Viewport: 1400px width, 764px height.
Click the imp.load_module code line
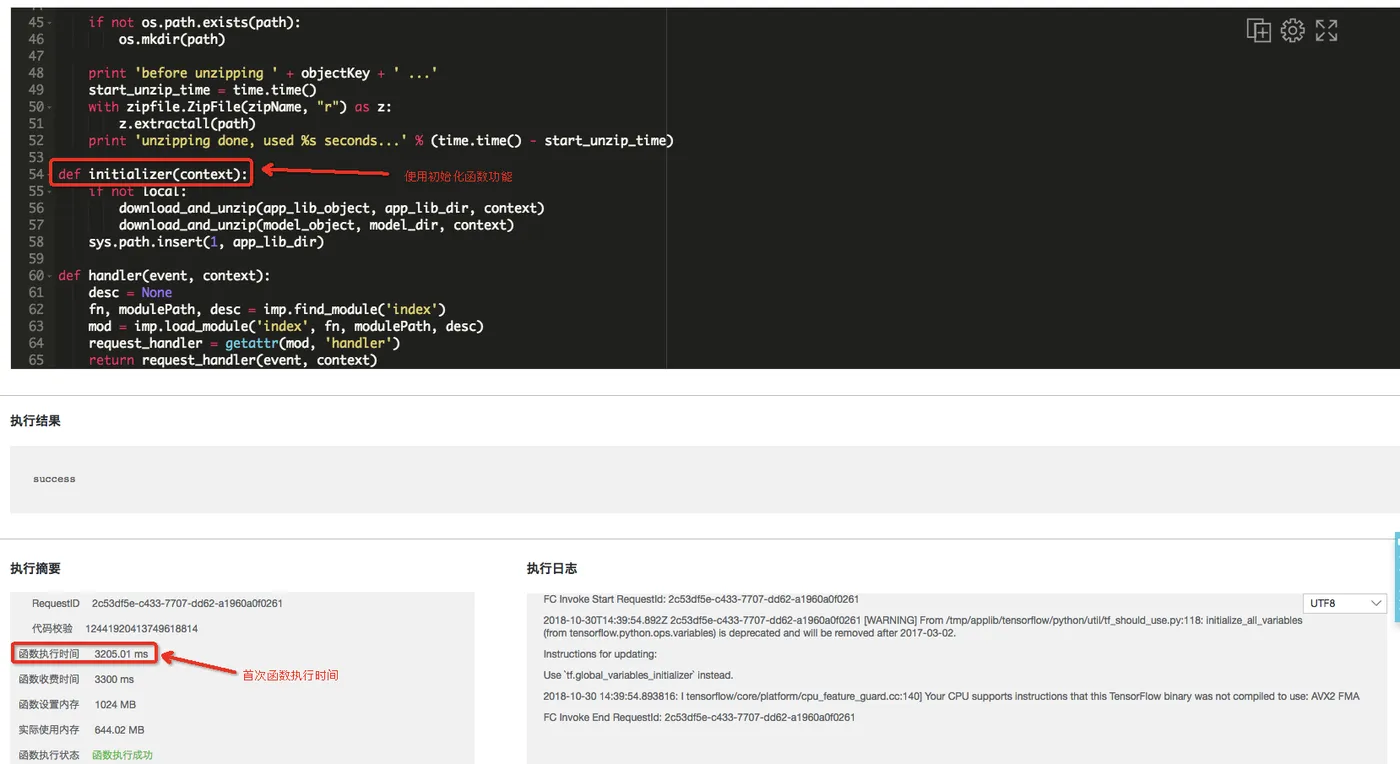pyautogui.click(x=286, y=326)
